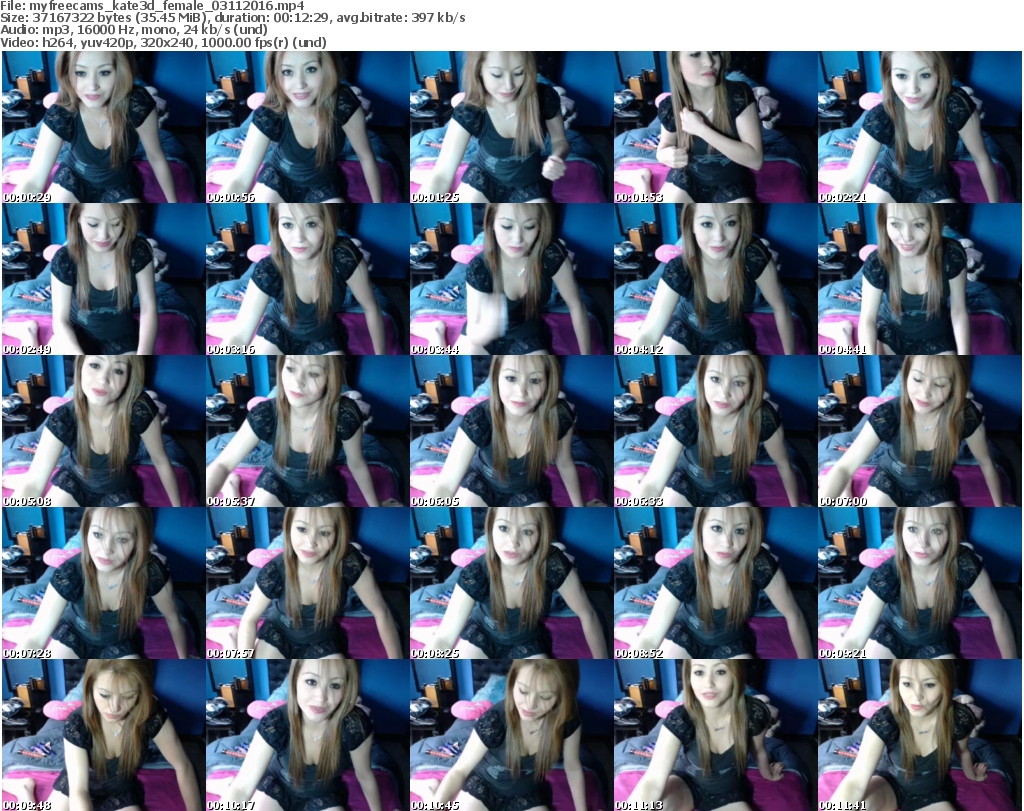Viewport: 1024px width, 811px height.
Task: Open the thumbnail frame stamped 00:10:17
Action: (x=308, y=735)
